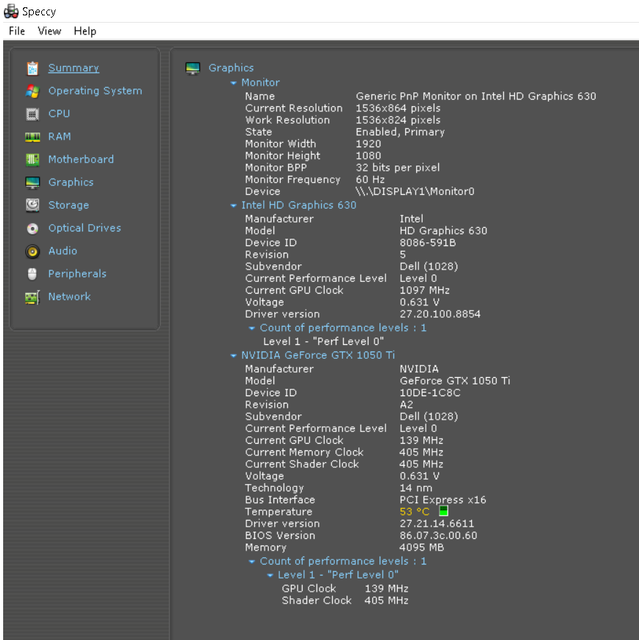Screen dimensions: 639x640
Task: Click the Current Memory Clock label
Action: 304,452
